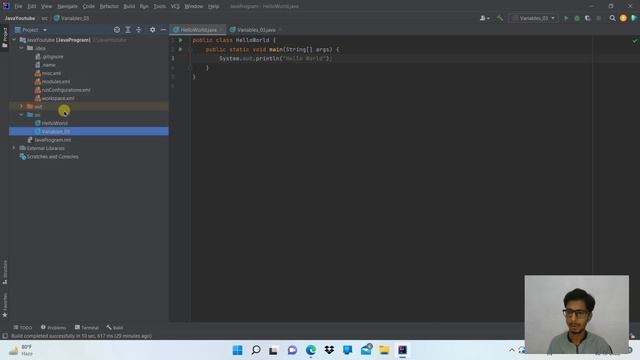This screenshot has width=640, height=360.
Task: Open Dropbox from the taskbar
Action: click(x=329, y=350)
